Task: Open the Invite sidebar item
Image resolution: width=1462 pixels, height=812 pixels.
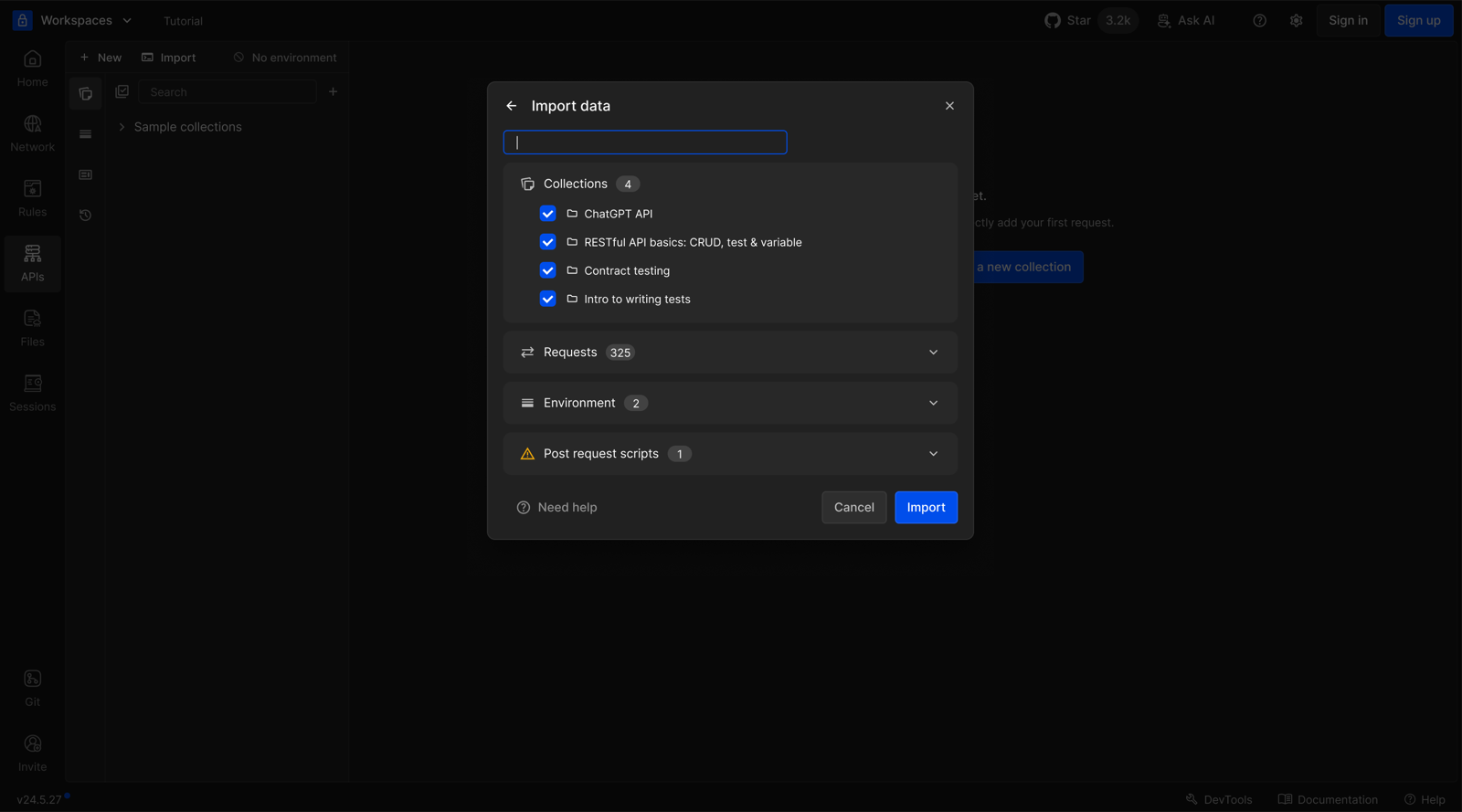Action: (32, 754)
